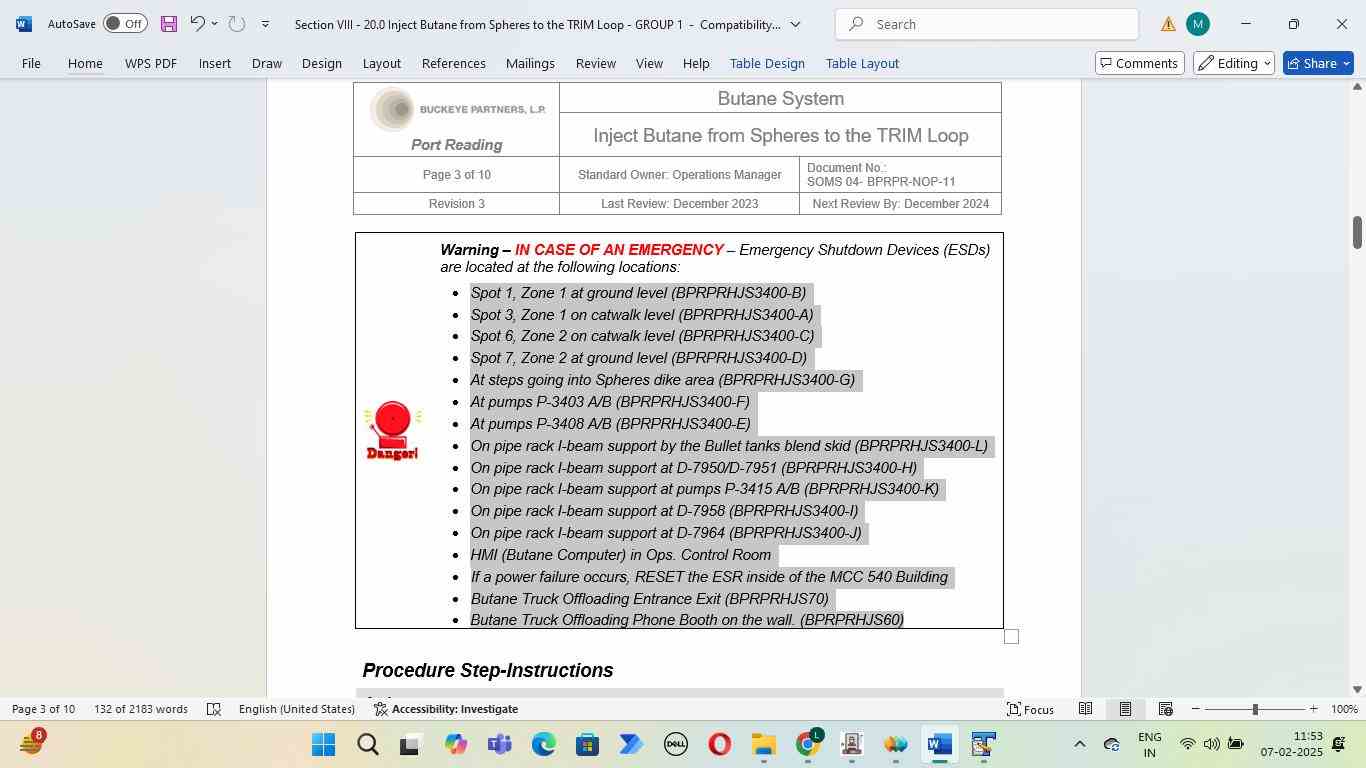The width and height of the screenshot is (1366, 768).
Task: Switch to the Insert tab
Action: (x=215, y=63)
